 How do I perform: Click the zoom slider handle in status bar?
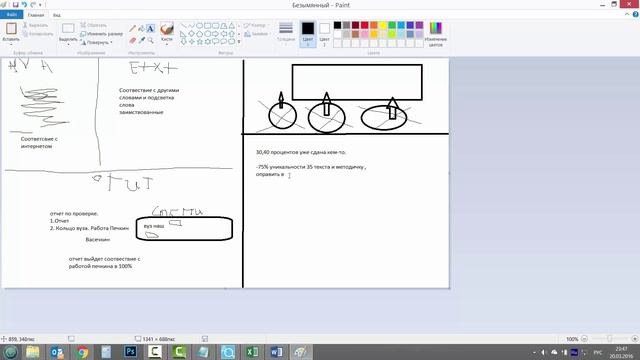pos(609,339)
